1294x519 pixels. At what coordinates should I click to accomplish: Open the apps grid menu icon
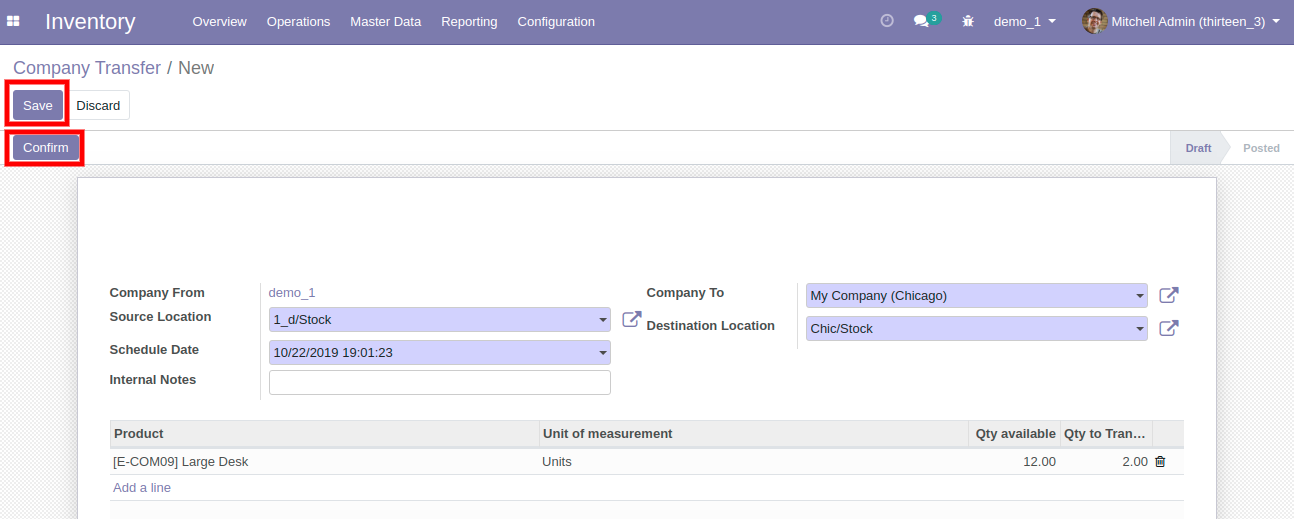14,21
